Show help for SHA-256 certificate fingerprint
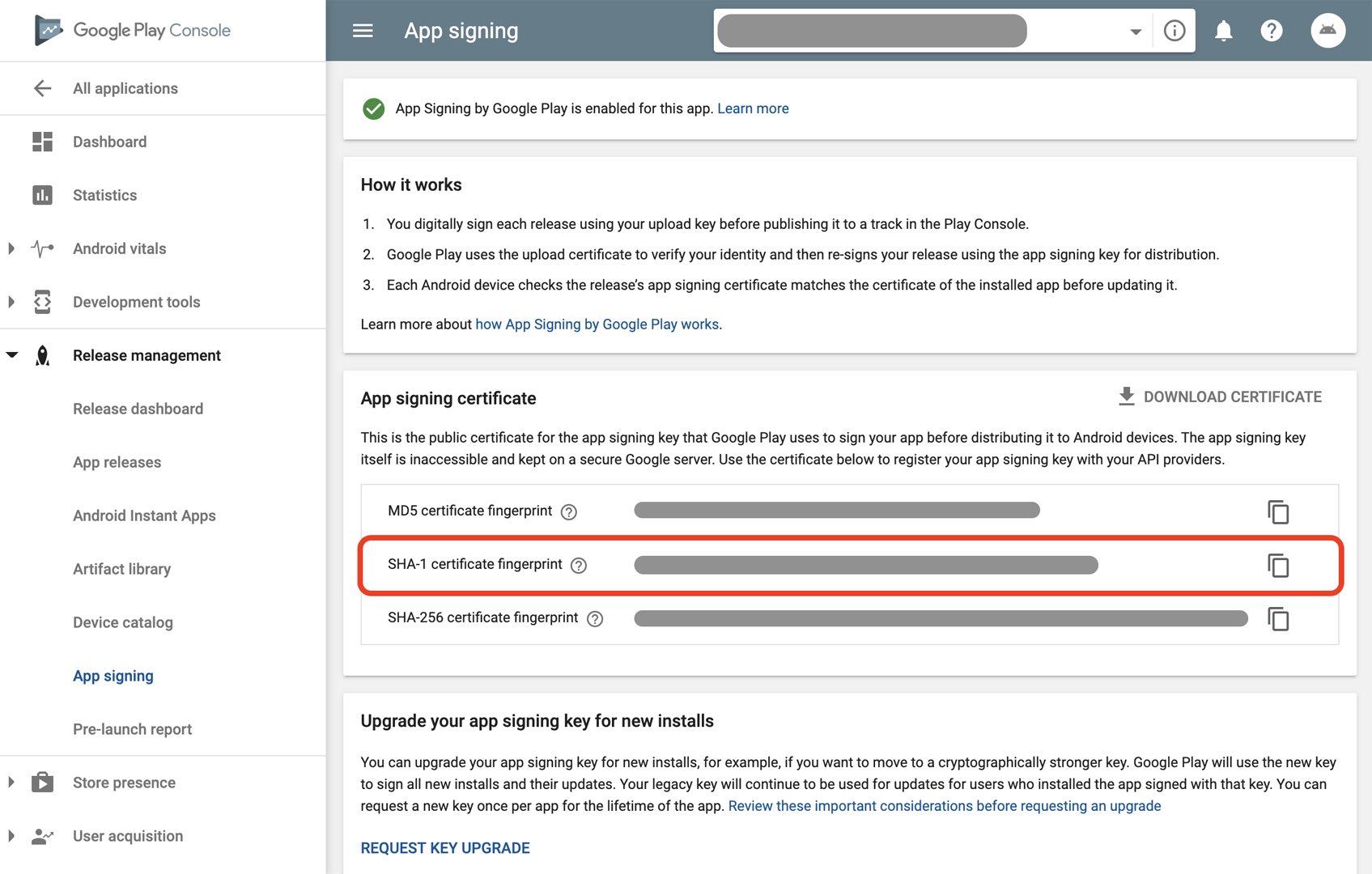Screen dimensions: 1372x874 pyautogui.click(x=595, y=618)
